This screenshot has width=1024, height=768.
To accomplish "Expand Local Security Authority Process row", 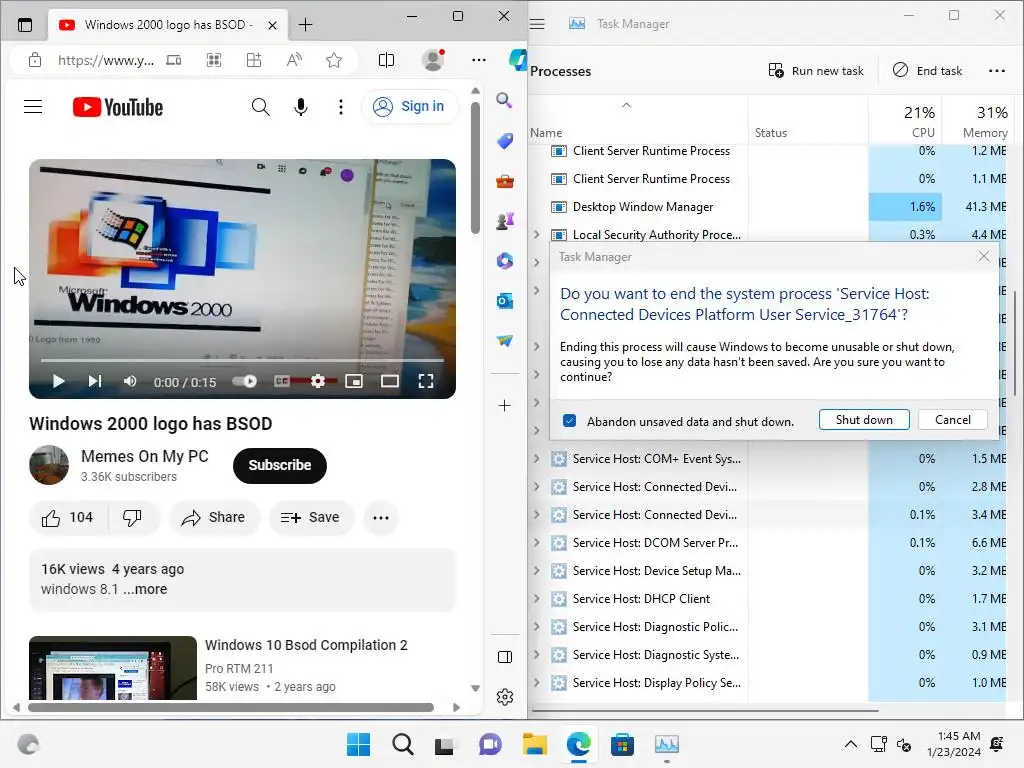I will pos(537,234).
